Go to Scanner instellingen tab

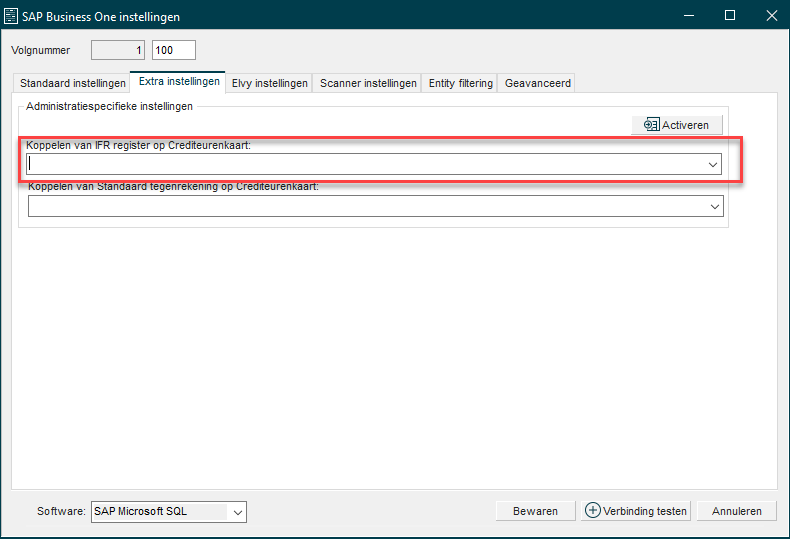point(368,83)
